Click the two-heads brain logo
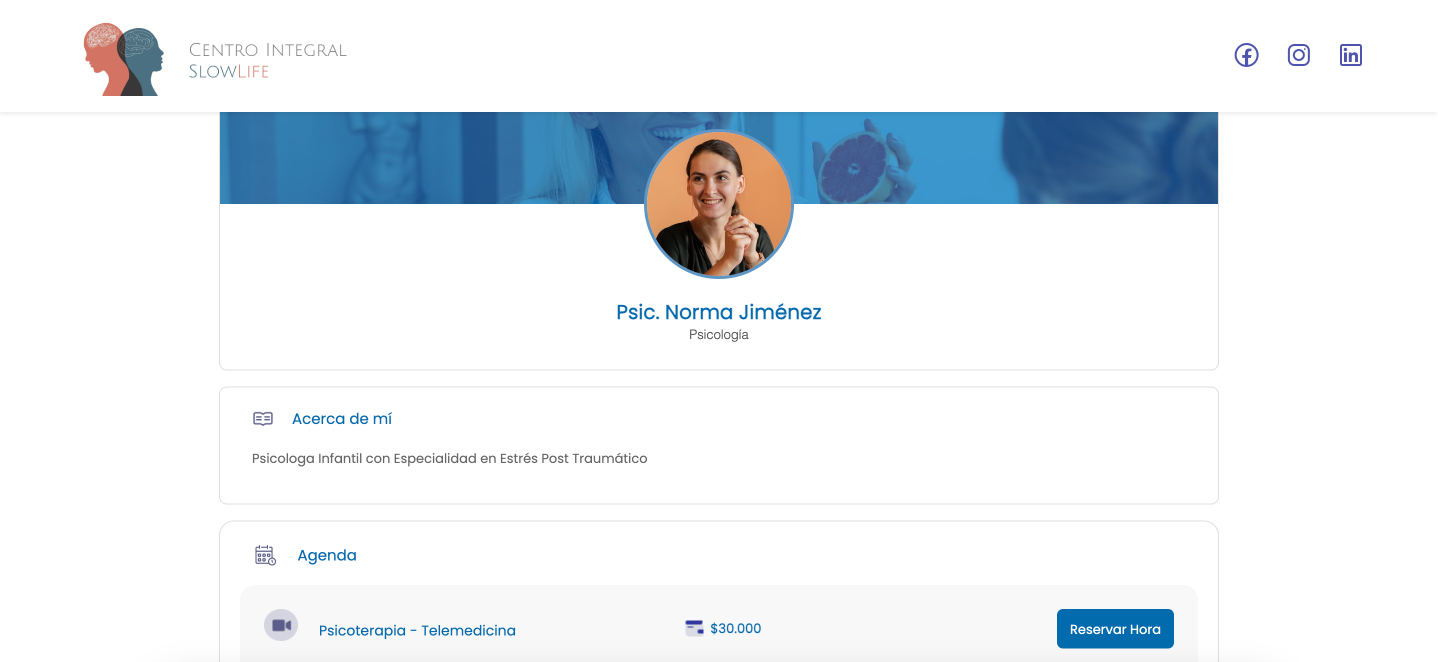1438x662 pixels. [124, 60]
